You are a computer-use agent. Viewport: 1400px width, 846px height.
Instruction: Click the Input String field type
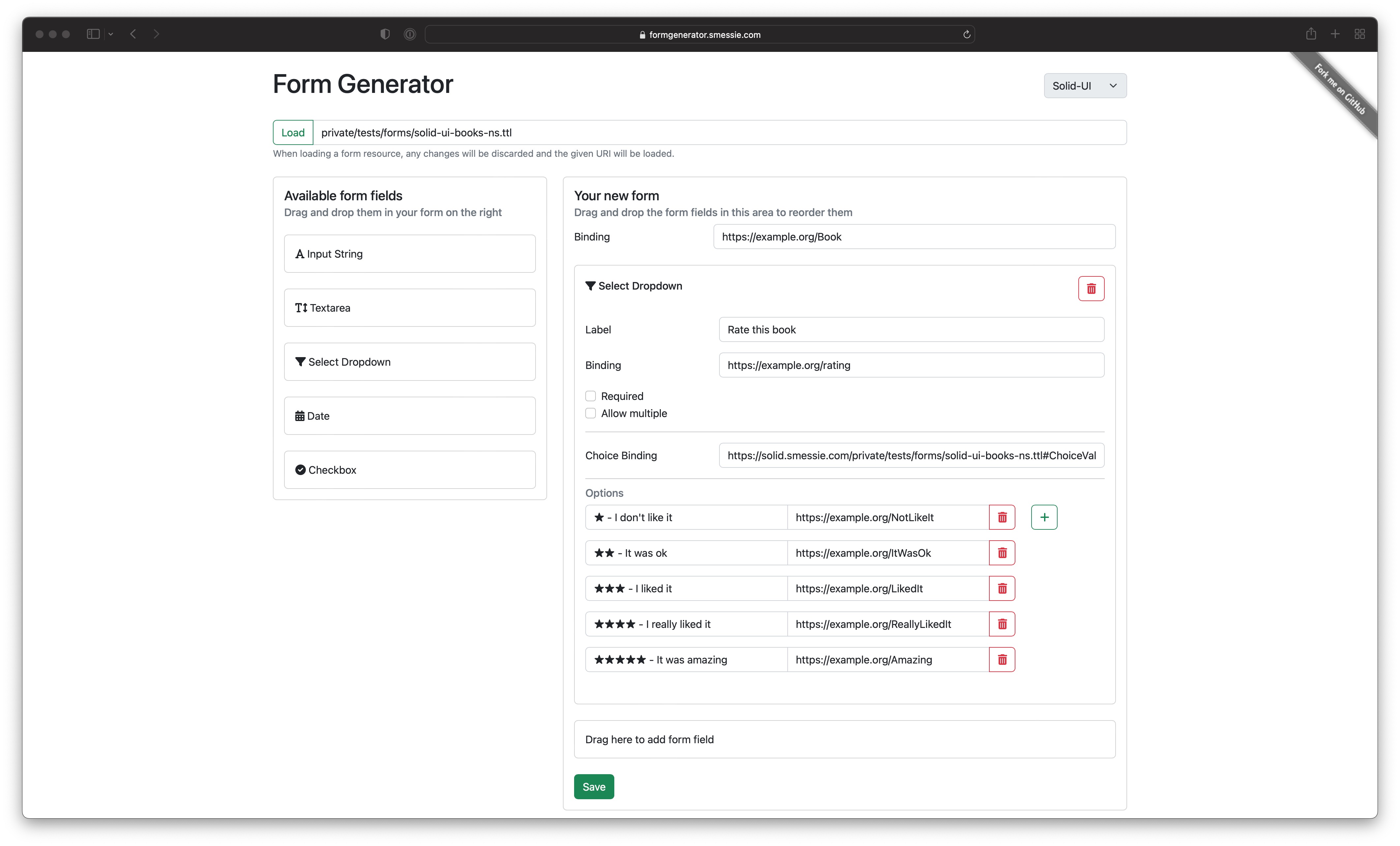pyautogui.click(x=410, y=254)
